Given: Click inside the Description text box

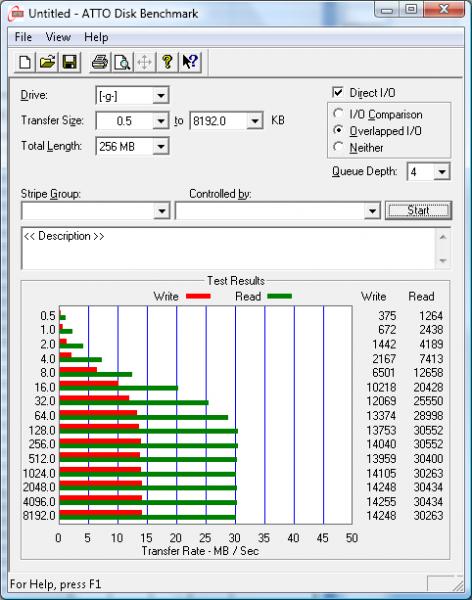Looking at the screenshot, I should [x=229, y=248].
